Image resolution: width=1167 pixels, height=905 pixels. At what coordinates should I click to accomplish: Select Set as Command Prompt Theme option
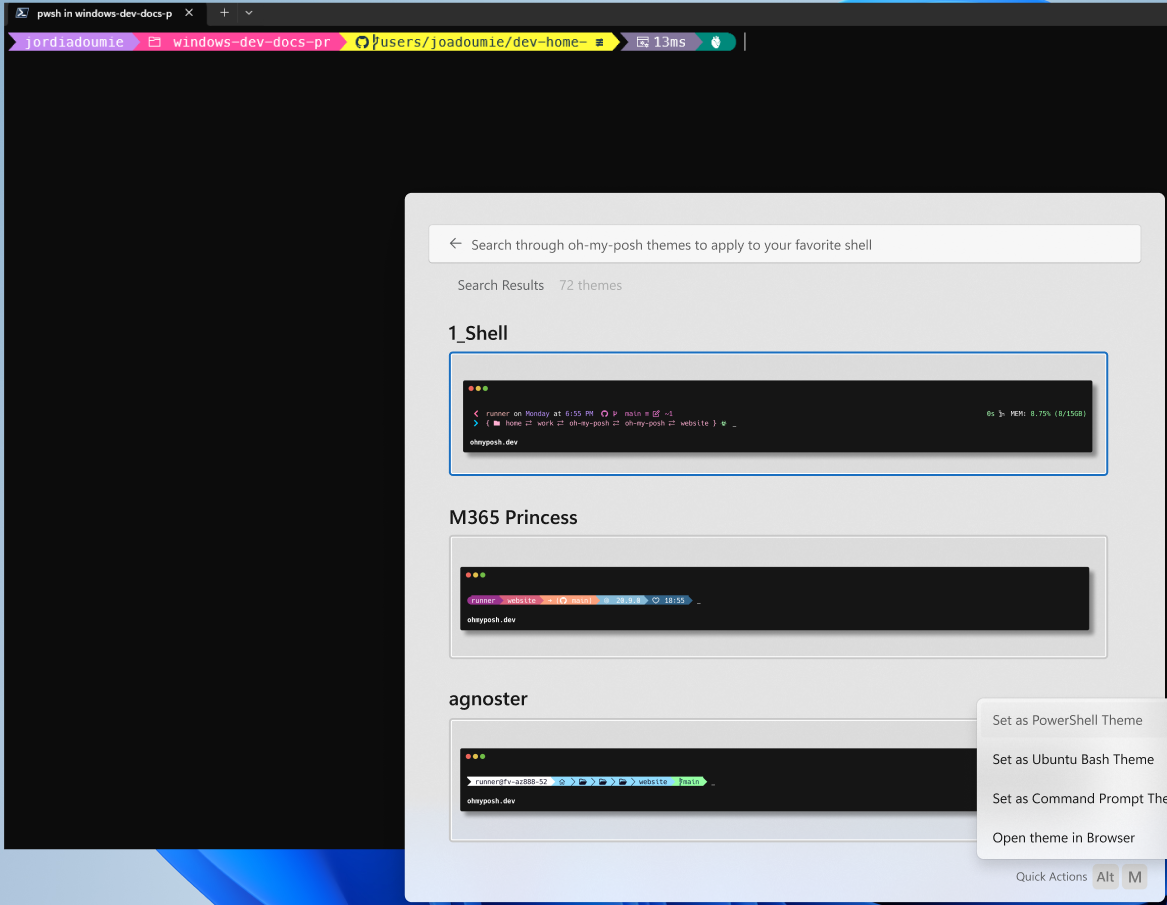pos(1075,798)
